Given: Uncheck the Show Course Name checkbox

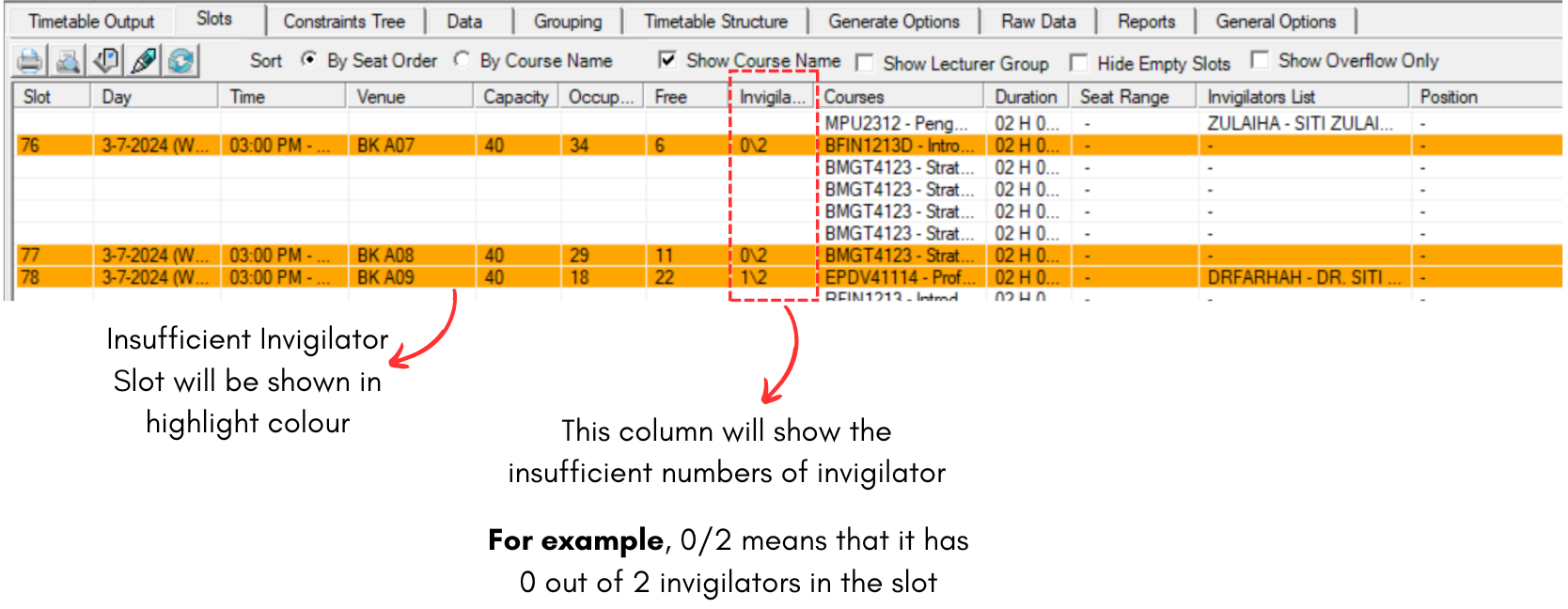Looking at the screenshot, I should click(x=667, y=60).
